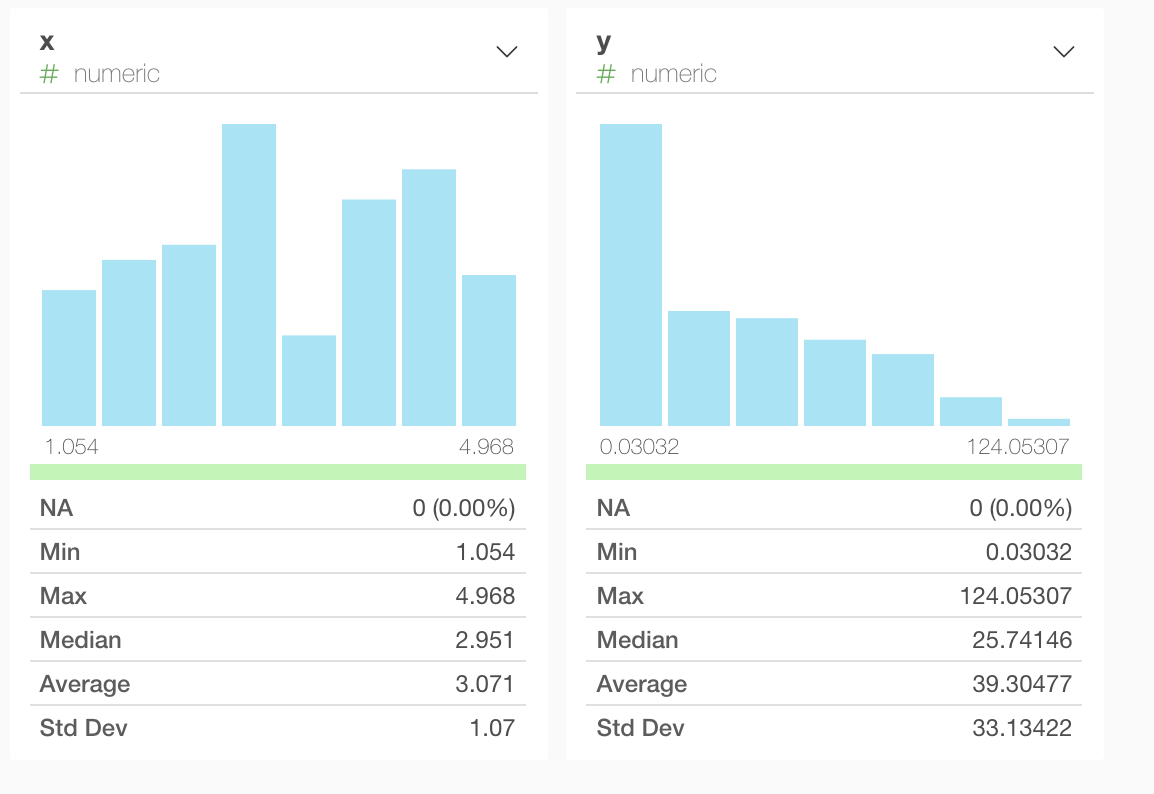Click the Min row showing 1.054
This screenshot has width=1154, height=794.
coord(278,552)
